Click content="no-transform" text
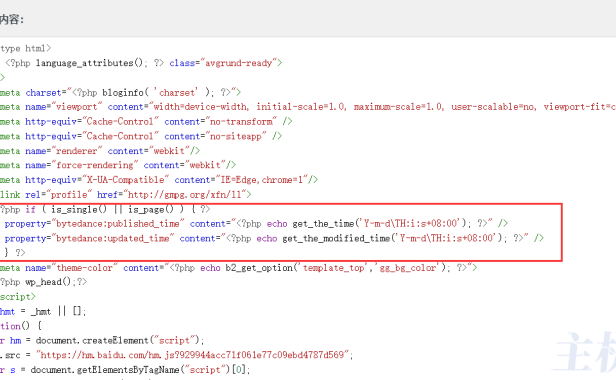The height and width of the screenshot is (380, 616). click(x=221, y=121)
